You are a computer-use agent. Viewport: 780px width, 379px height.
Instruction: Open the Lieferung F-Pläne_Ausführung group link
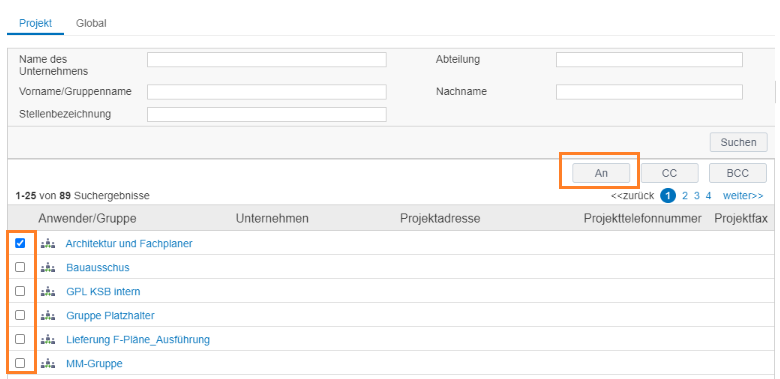[x=138, y=340]
